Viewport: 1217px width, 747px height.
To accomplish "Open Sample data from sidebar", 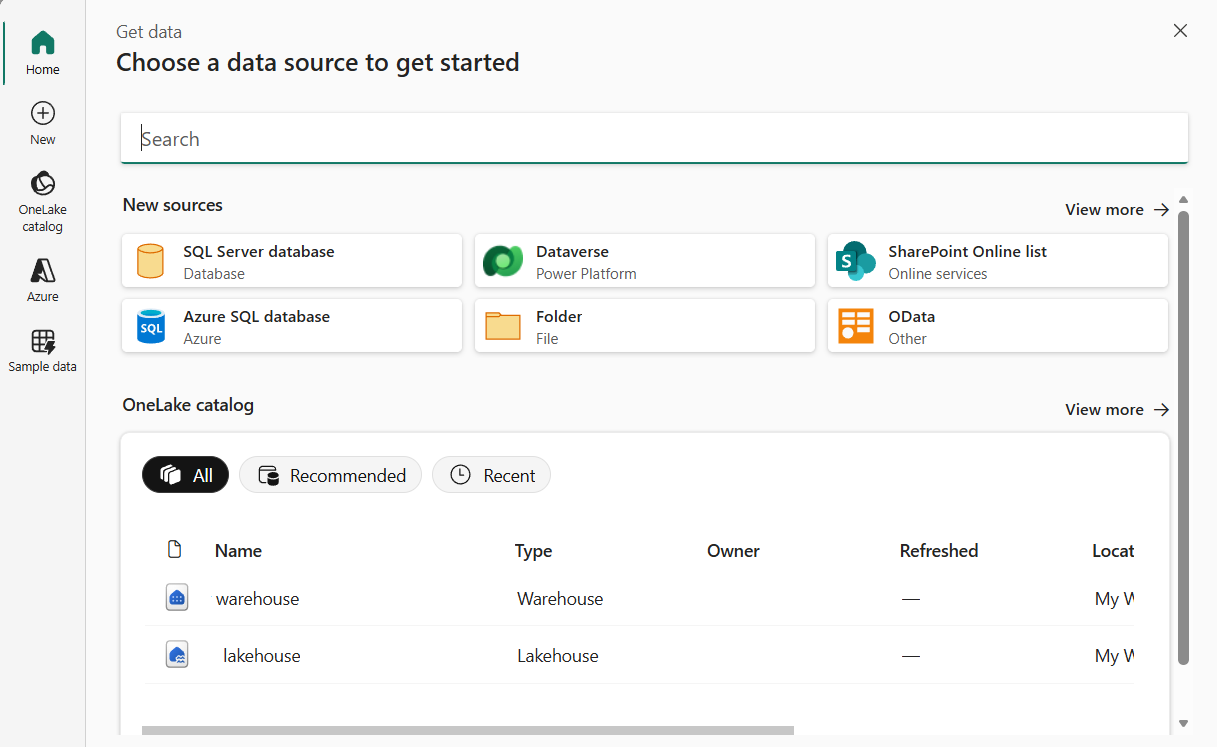I will [x=42, y=342].
